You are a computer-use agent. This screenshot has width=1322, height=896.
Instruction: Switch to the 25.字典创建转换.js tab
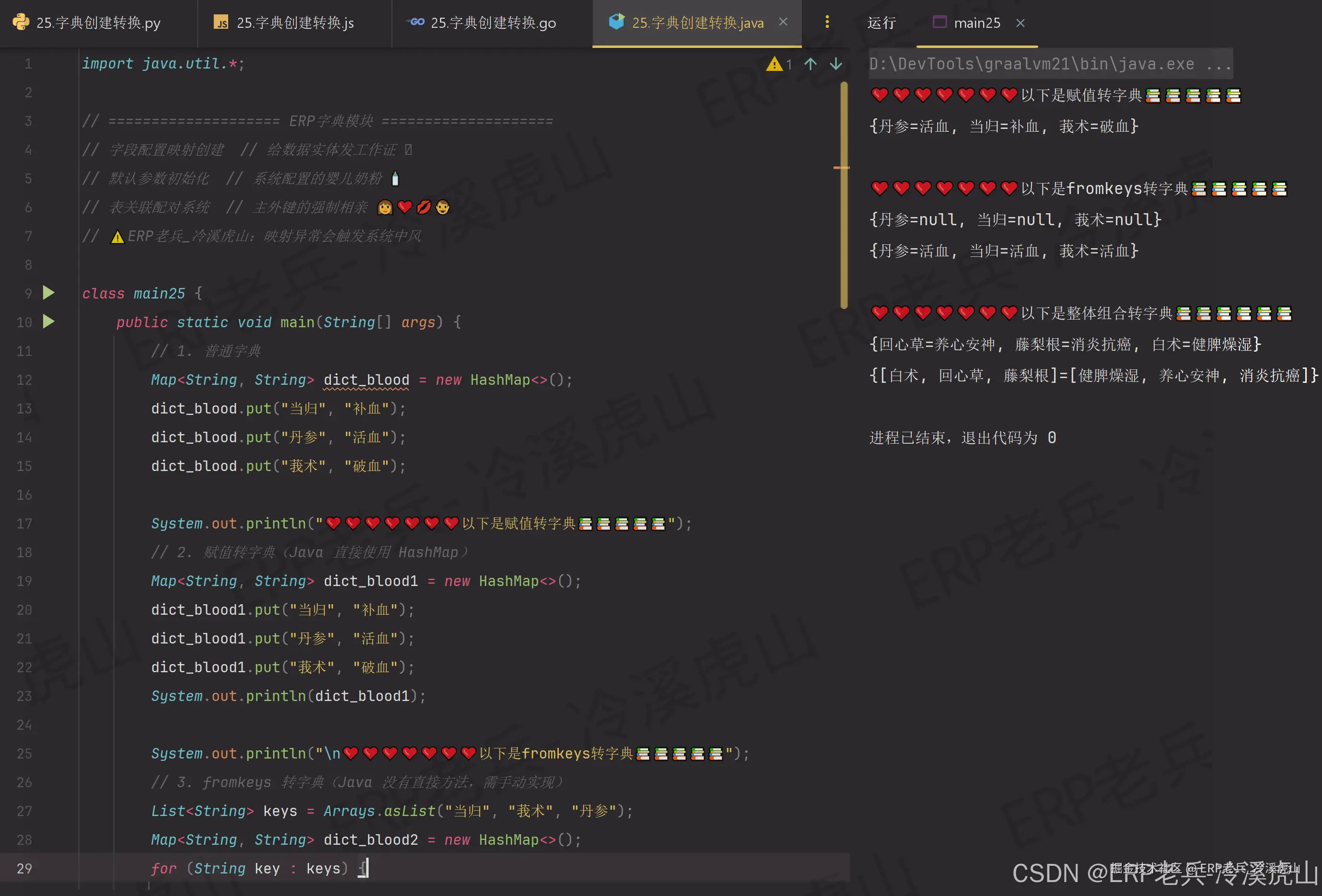[295, 23]
